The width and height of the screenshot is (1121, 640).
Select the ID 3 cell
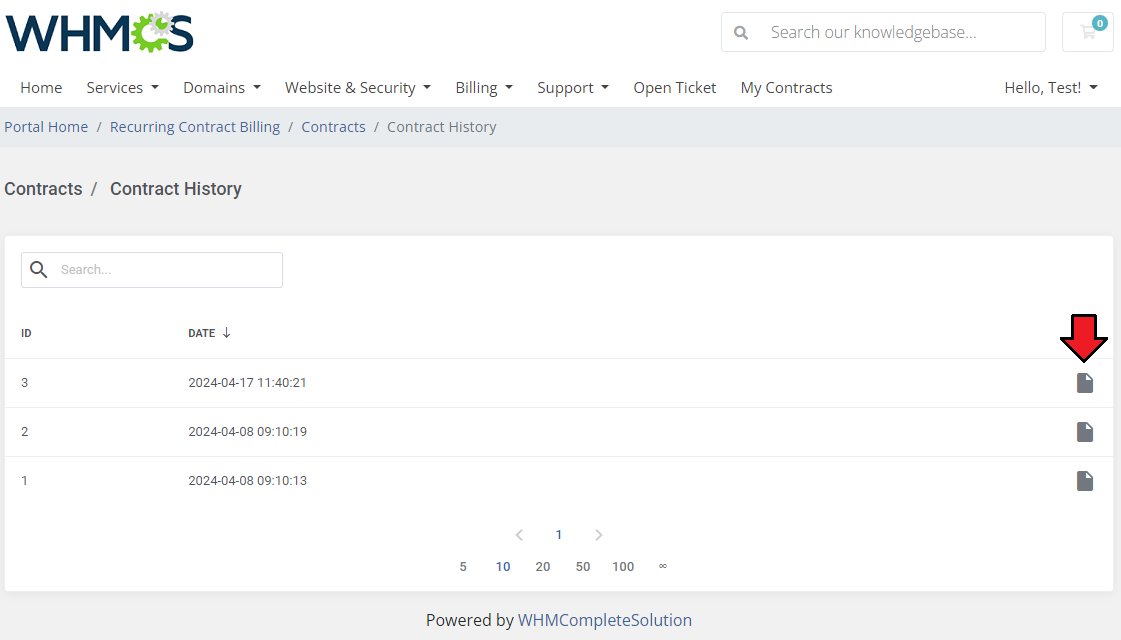coord(24,383)
